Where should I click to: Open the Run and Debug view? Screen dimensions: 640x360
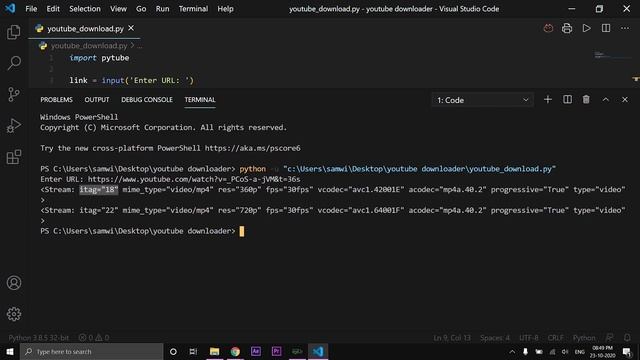pyautogui.click(x=13, y=126)
